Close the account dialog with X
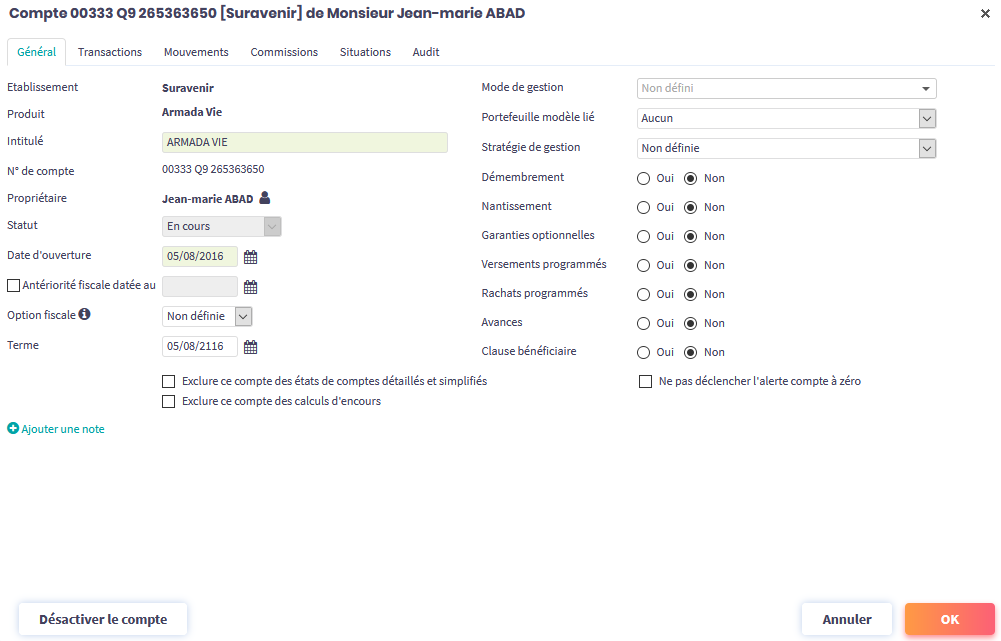Image resolution: width=1001 pixels, height=641 pixels. click(x=985, y=13)
